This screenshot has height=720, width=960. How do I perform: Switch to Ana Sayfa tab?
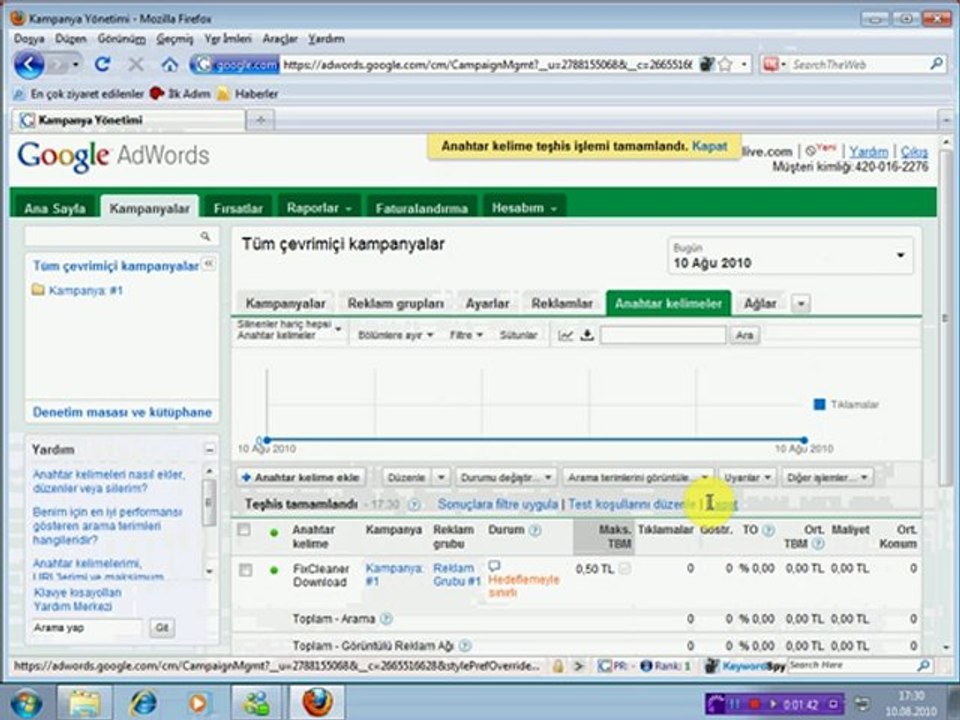[x=54, y=208]
